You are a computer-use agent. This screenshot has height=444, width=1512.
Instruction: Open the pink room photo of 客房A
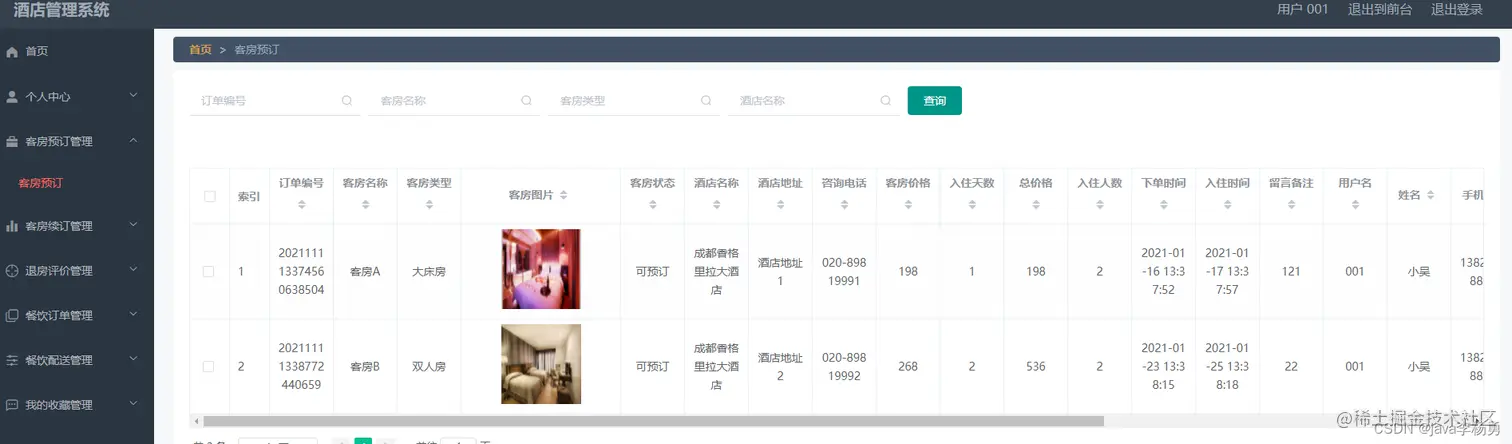click(541, 269)
